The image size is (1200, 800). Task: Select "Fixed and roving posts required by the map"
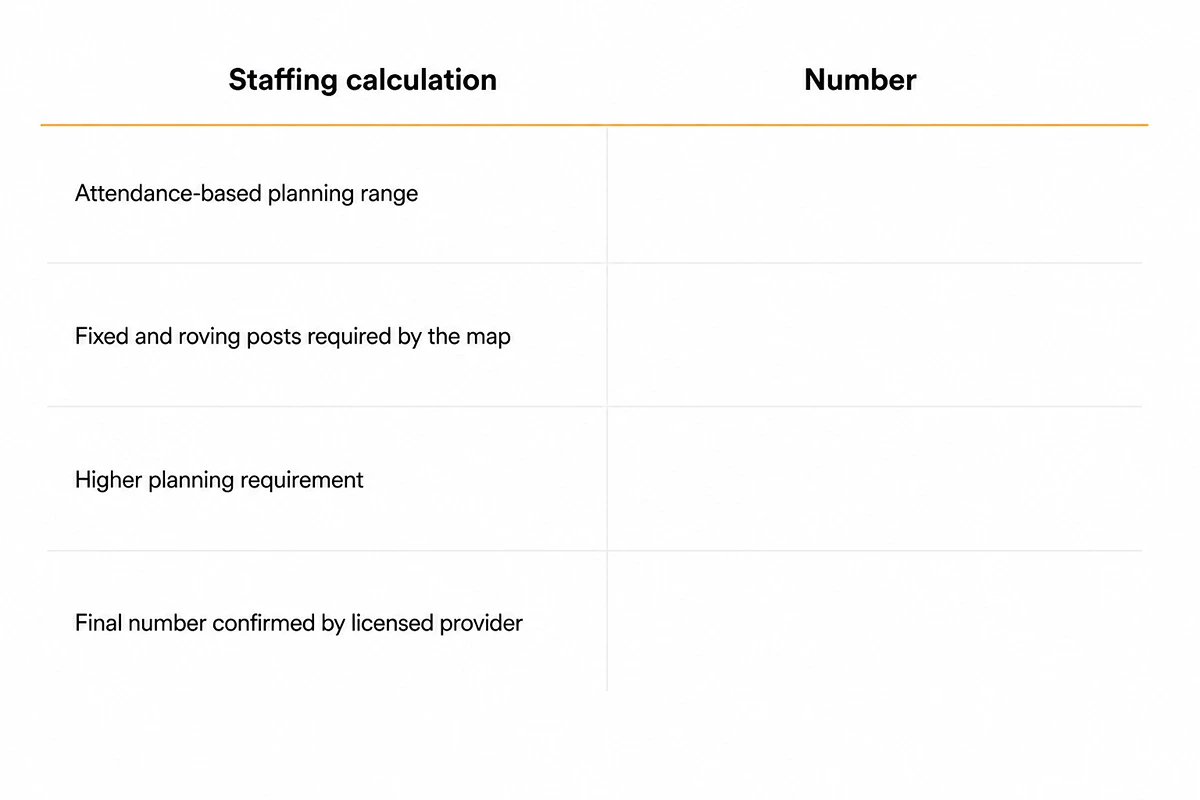tap(292, 336)
